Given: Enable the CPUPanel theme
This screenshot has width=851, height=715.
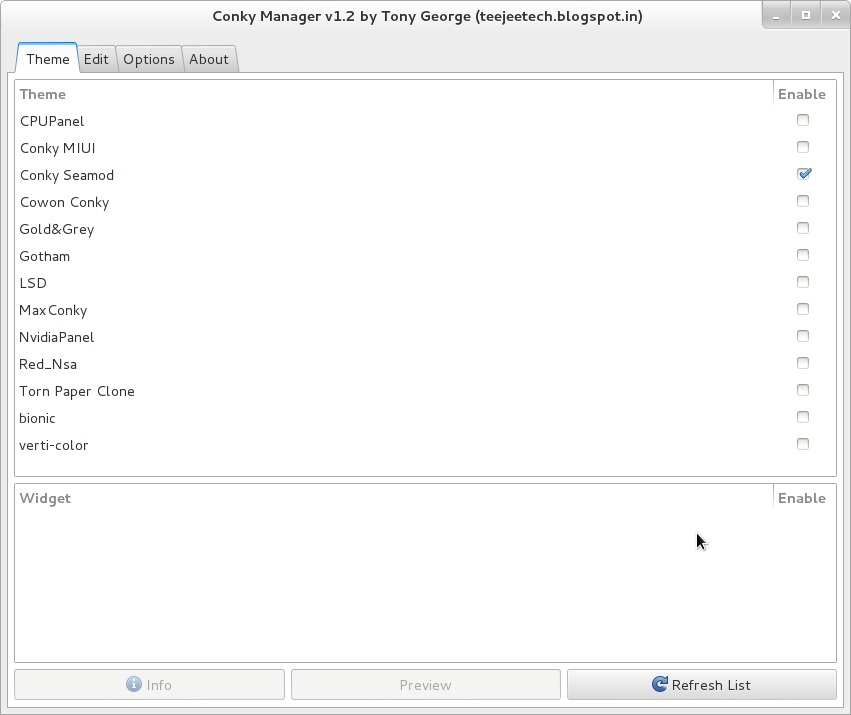Looking at the screenshot, I should click(x=803, y=119).
